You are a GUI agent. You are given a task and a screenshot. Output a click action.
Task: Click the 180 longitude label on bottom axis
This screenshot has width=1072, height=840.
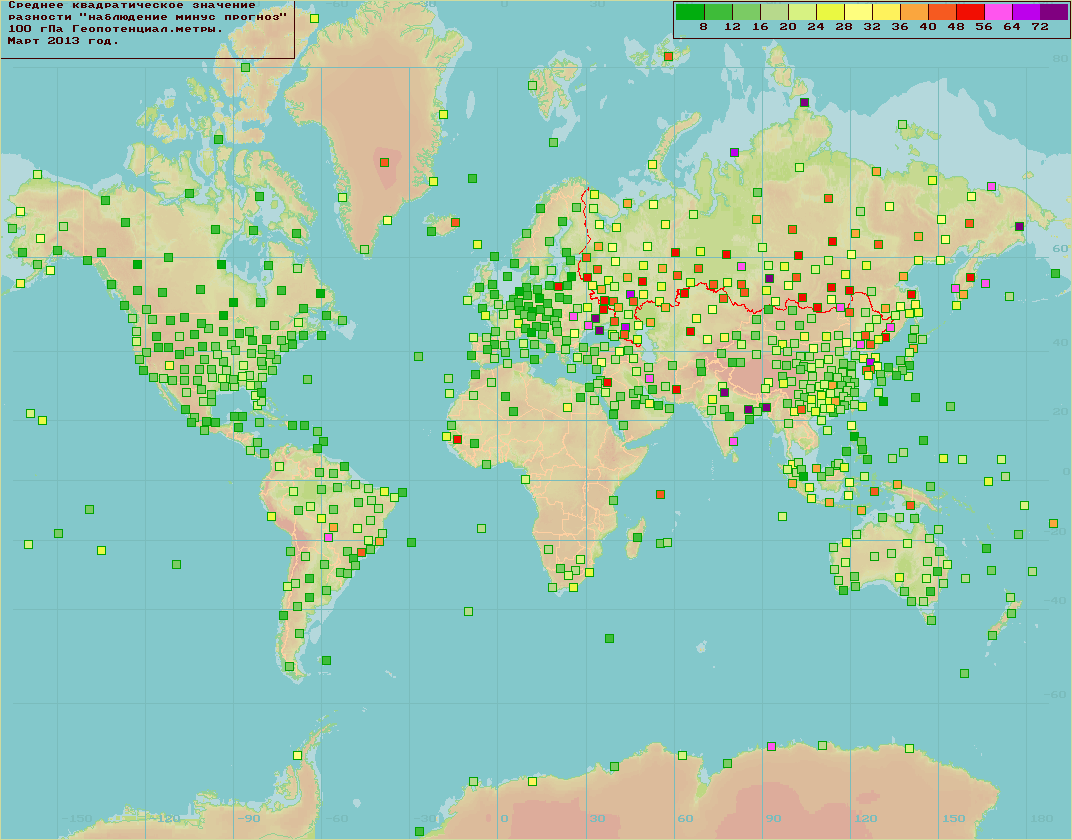tap(1041, 818)
